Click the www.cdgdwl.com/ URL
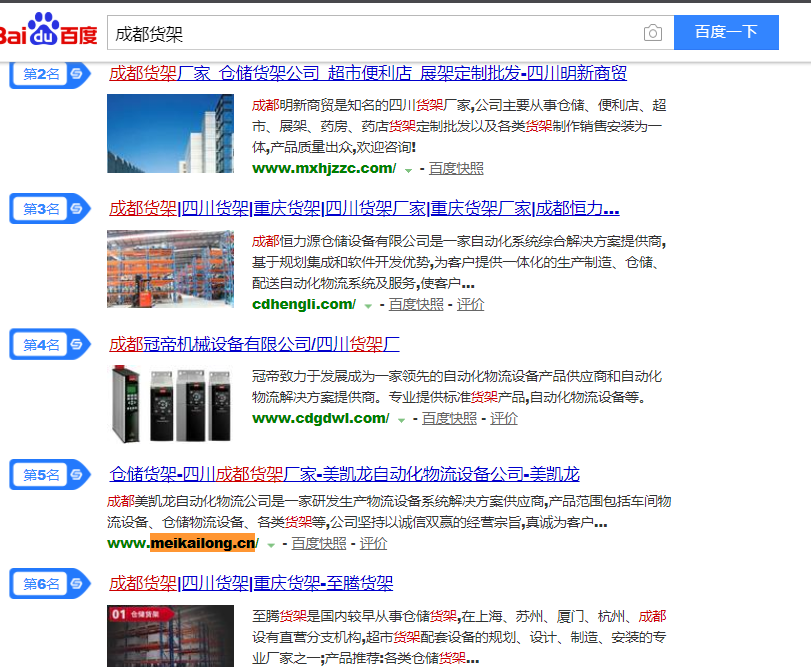Viewport: 811px width, 667px height. [x=321, y=418]
